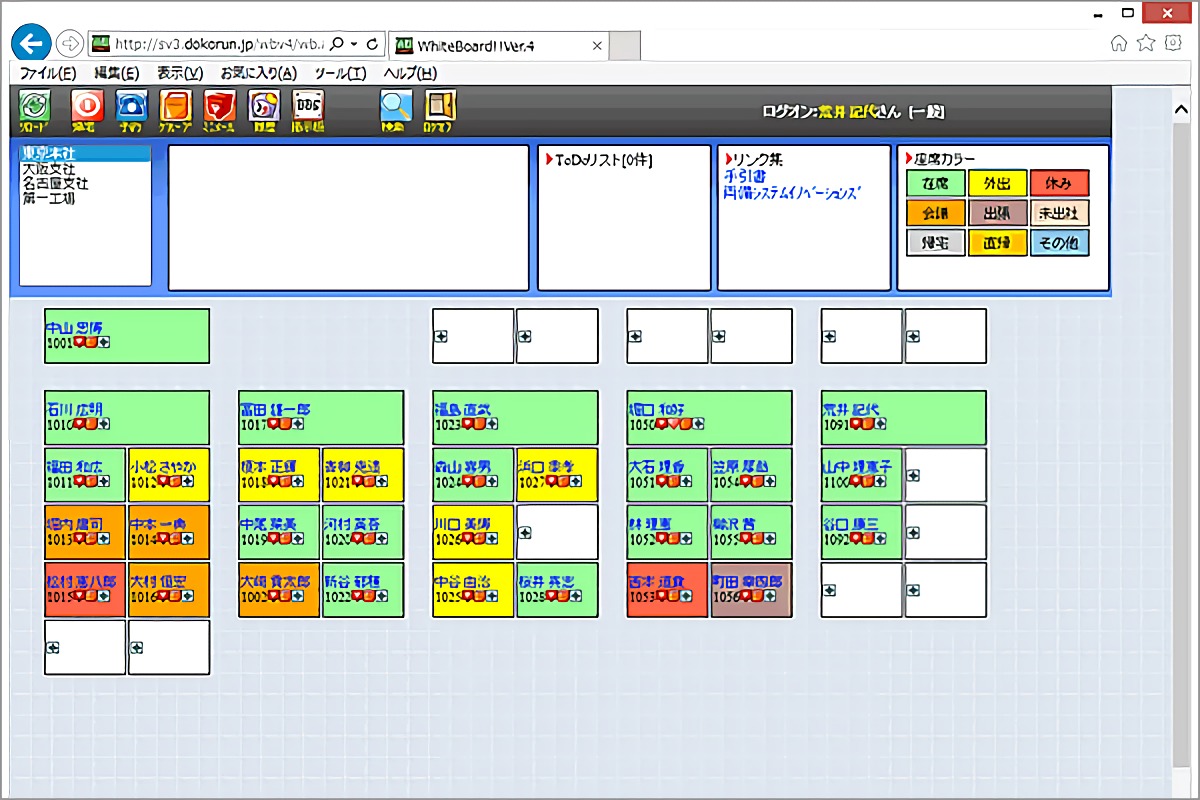The image size is (1200, 800).
Task: Open the お気に入り(A) menu
Action: (258, 73)
